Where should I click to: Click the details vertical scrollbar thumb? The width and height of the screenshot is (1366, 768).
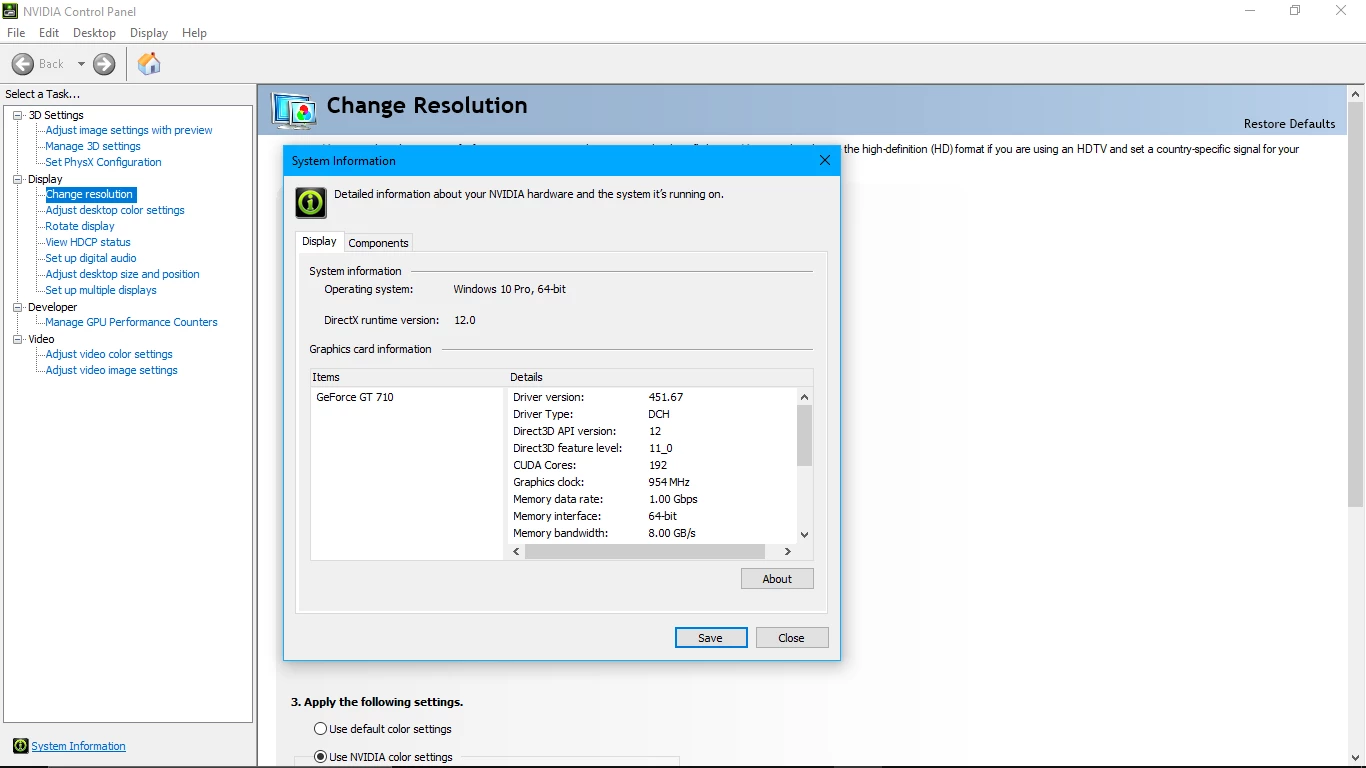pyautogui.click(x=805, y=436)
